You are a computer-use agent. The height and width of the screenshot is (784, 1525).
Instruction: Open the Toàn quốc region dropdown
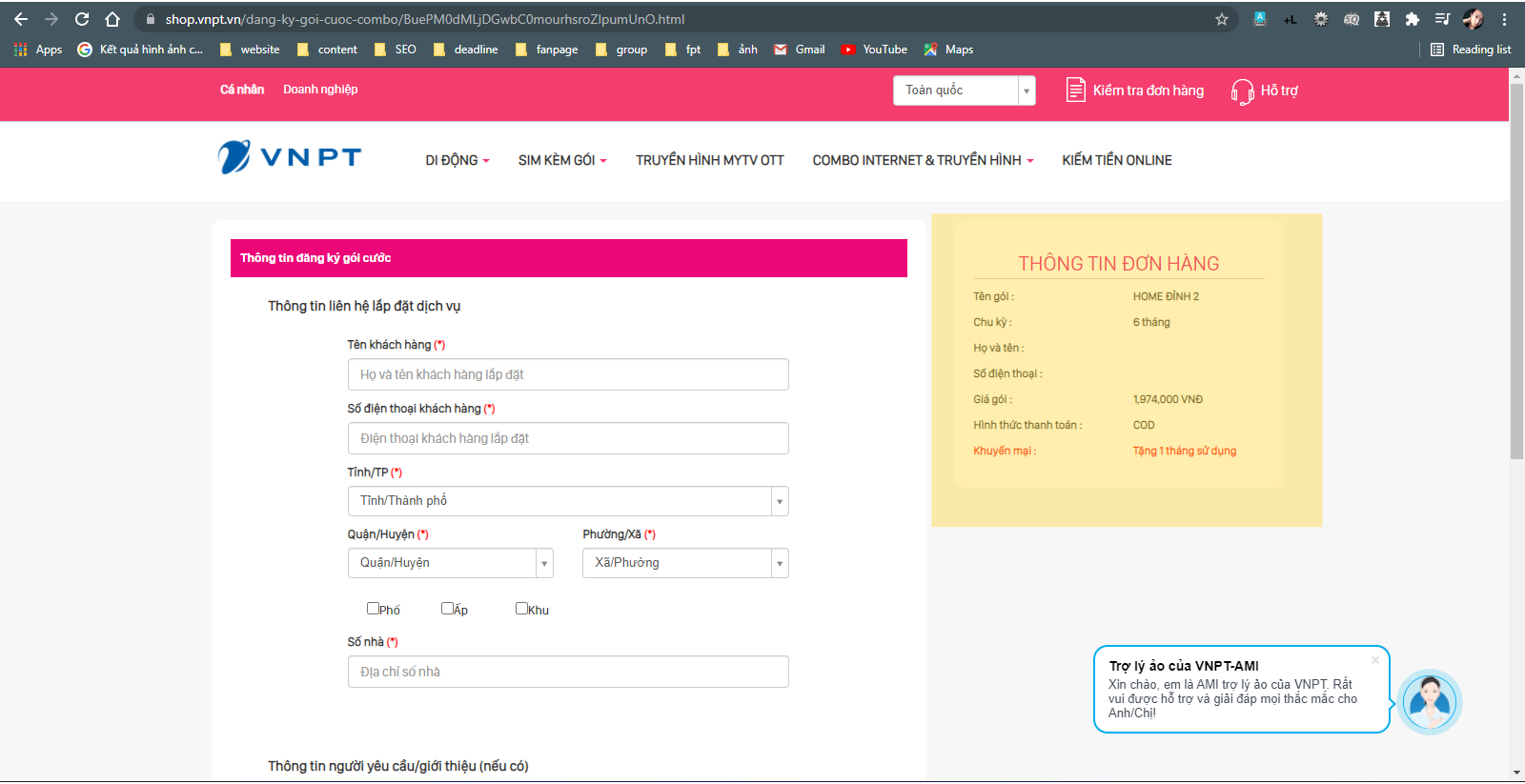coord(965,90)
